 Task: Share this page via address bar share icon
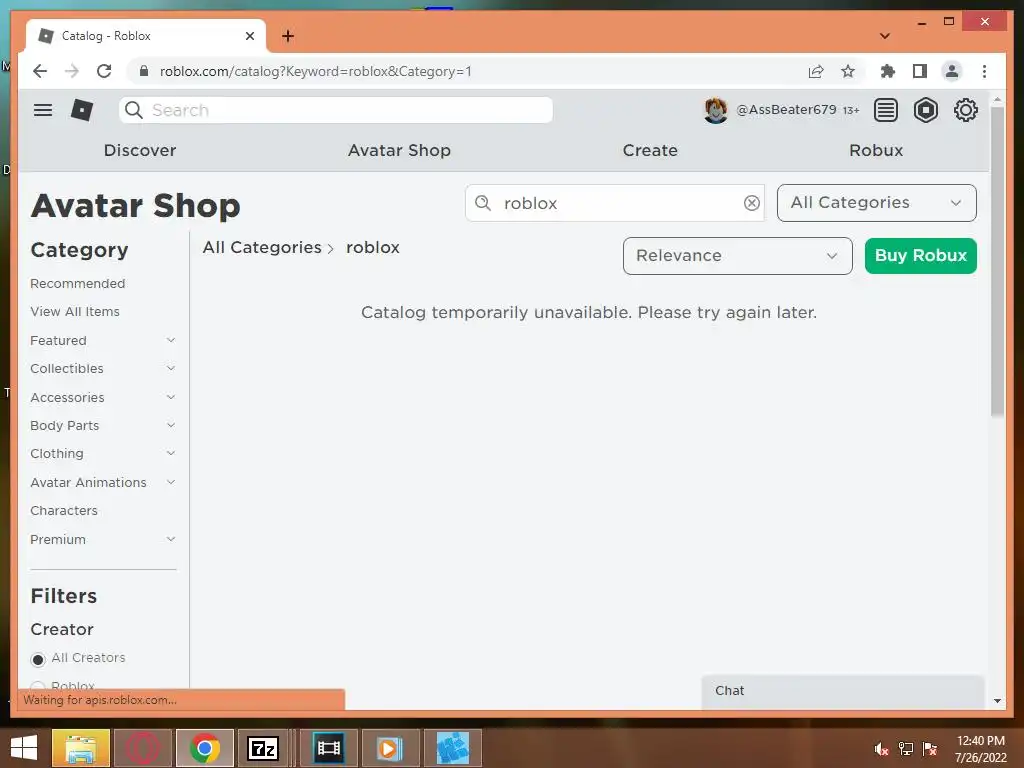coord(816,71)
